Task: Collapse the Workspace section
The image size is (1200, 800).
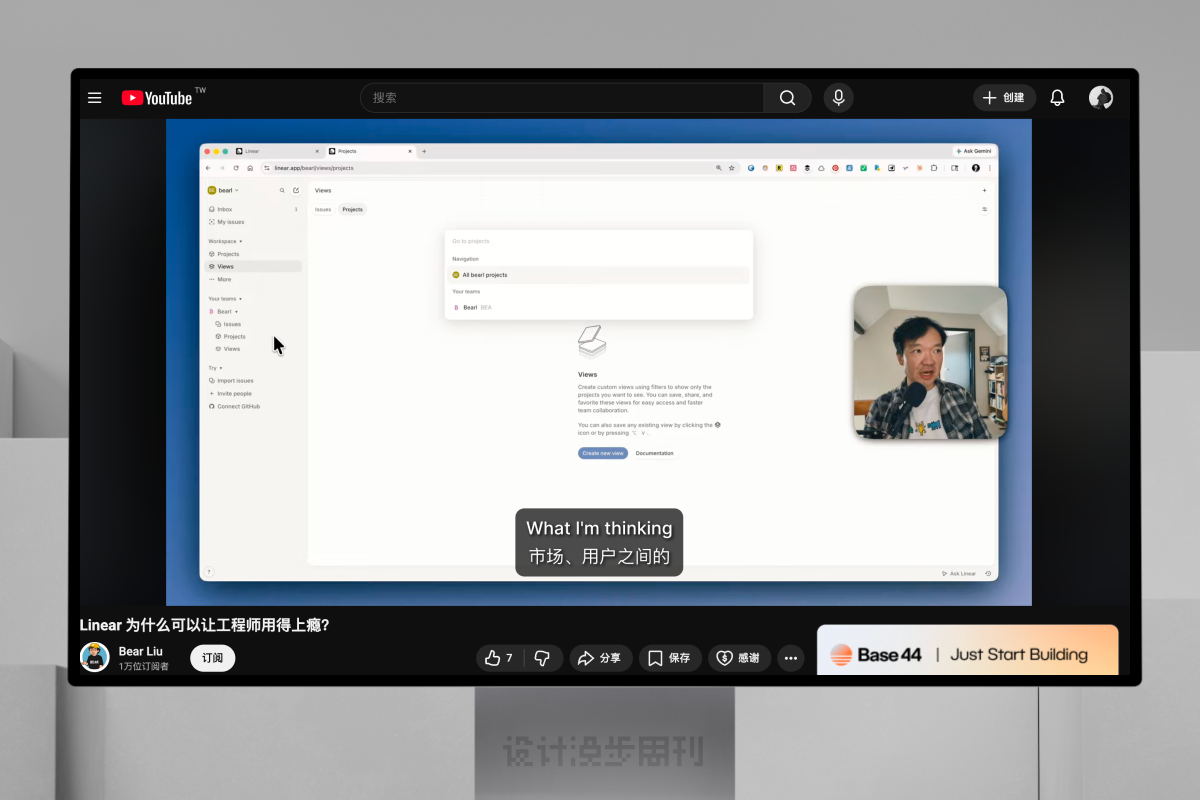Action: (x=225, y=241)
